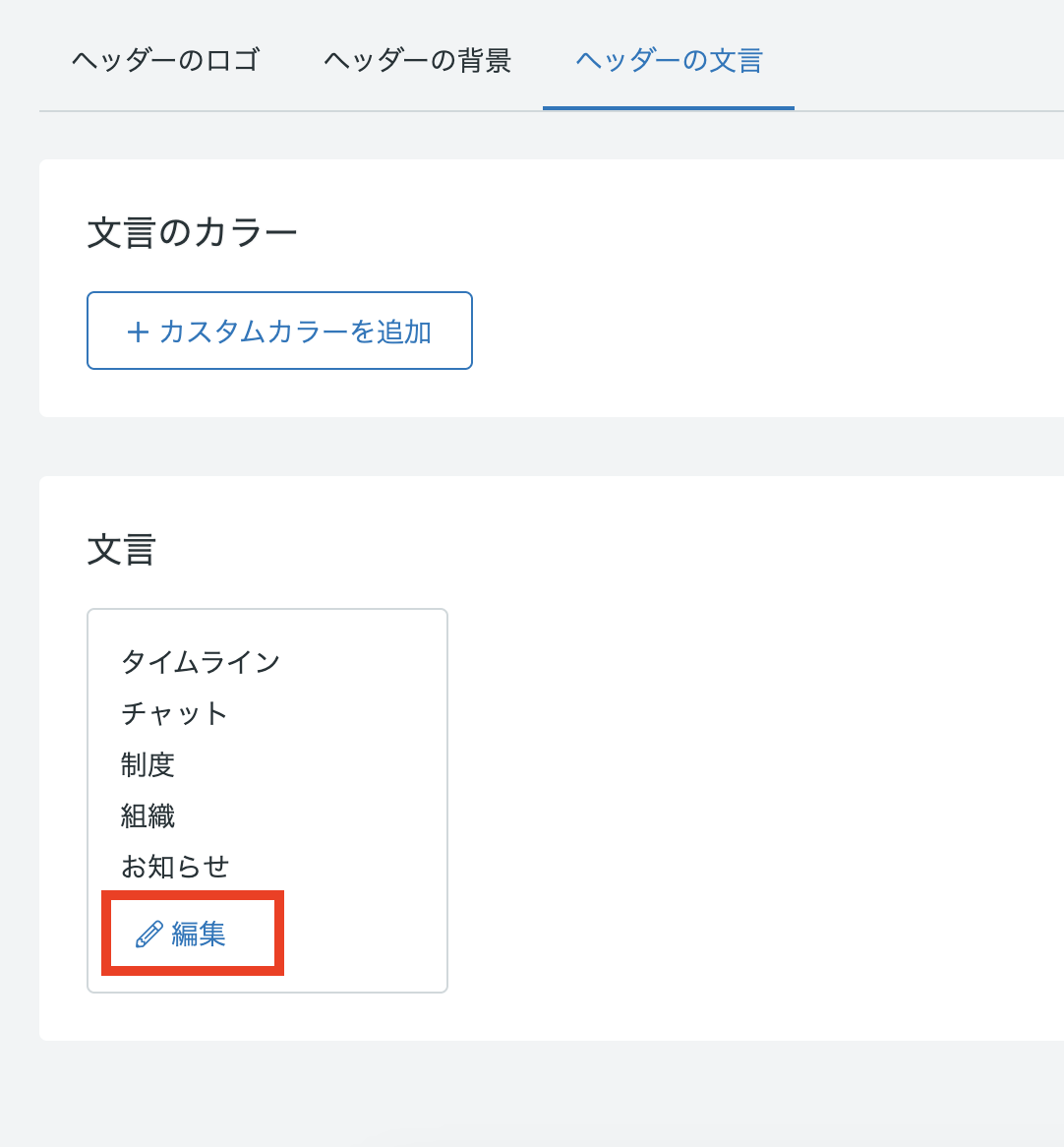Open the ヘッダーのロゴ tab

tap(166, 60)
